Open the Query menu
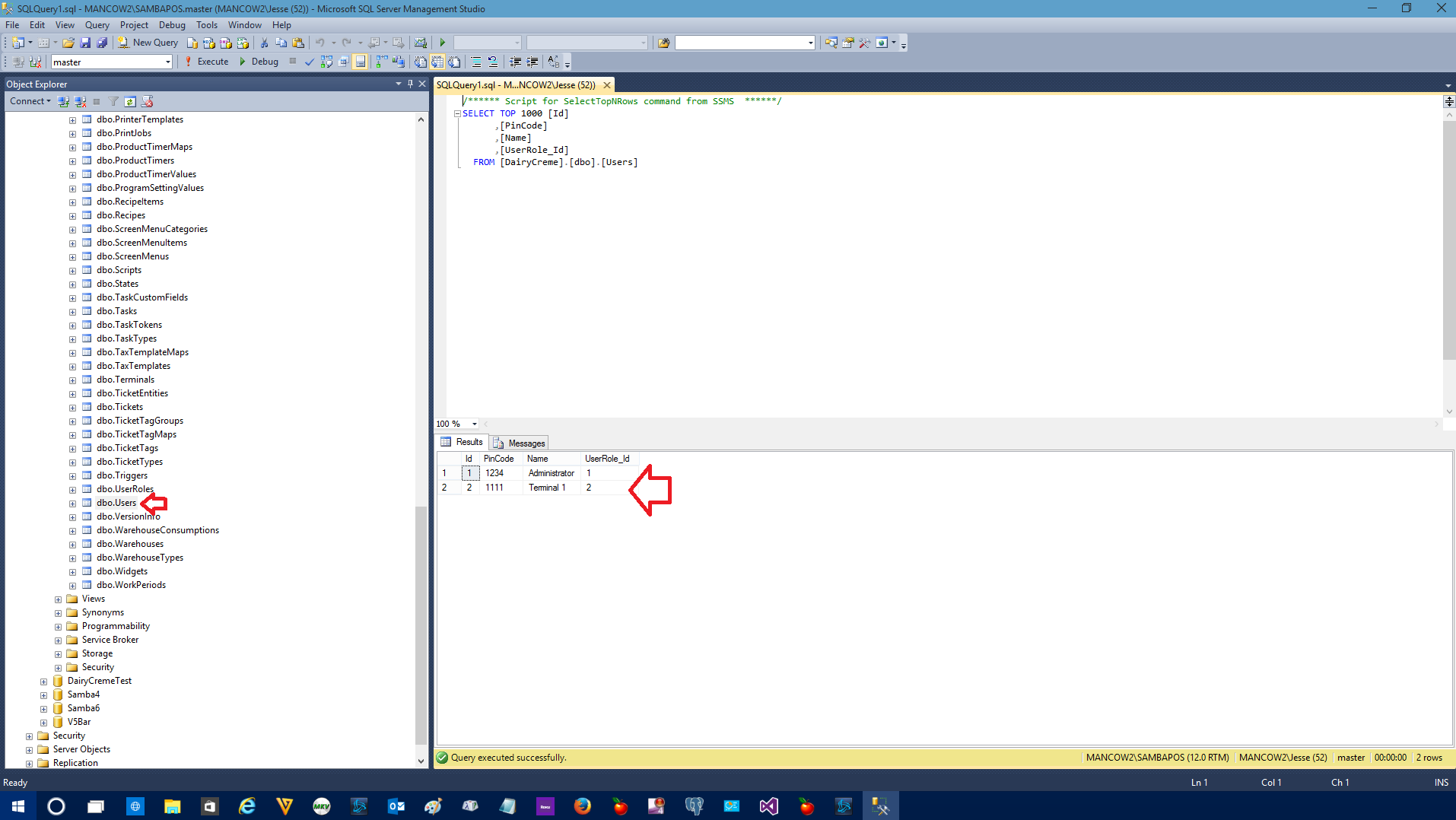The image size is (1456, 820). (97, 24)
